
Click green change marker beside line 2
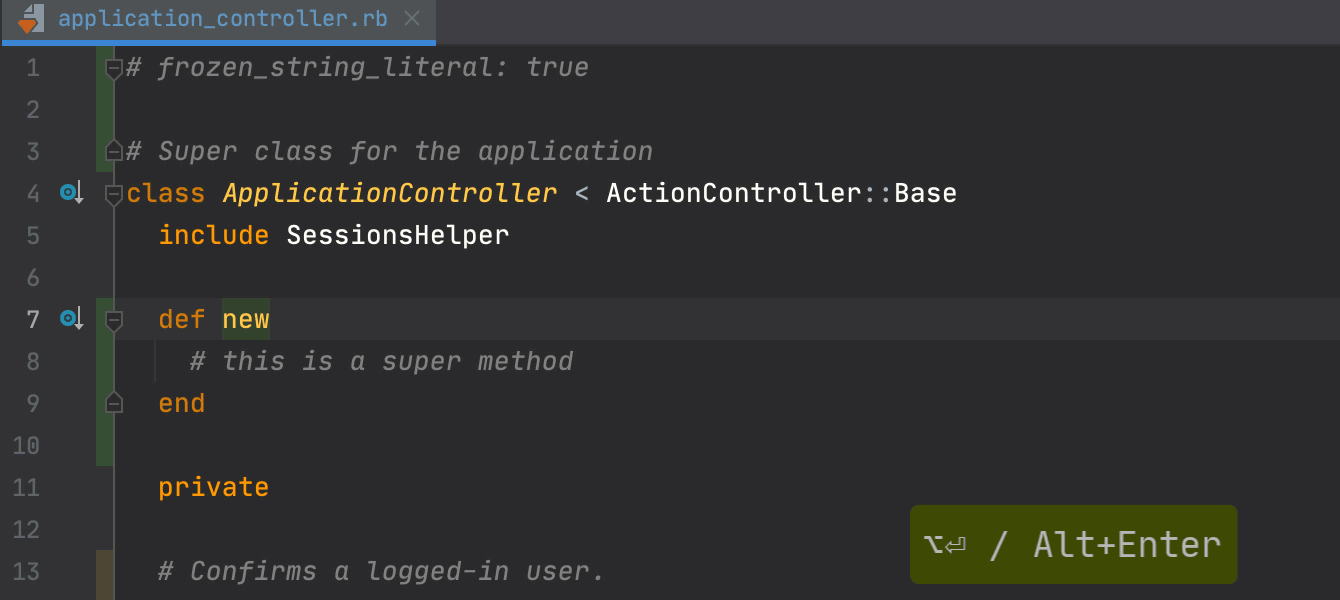point(104,109)
